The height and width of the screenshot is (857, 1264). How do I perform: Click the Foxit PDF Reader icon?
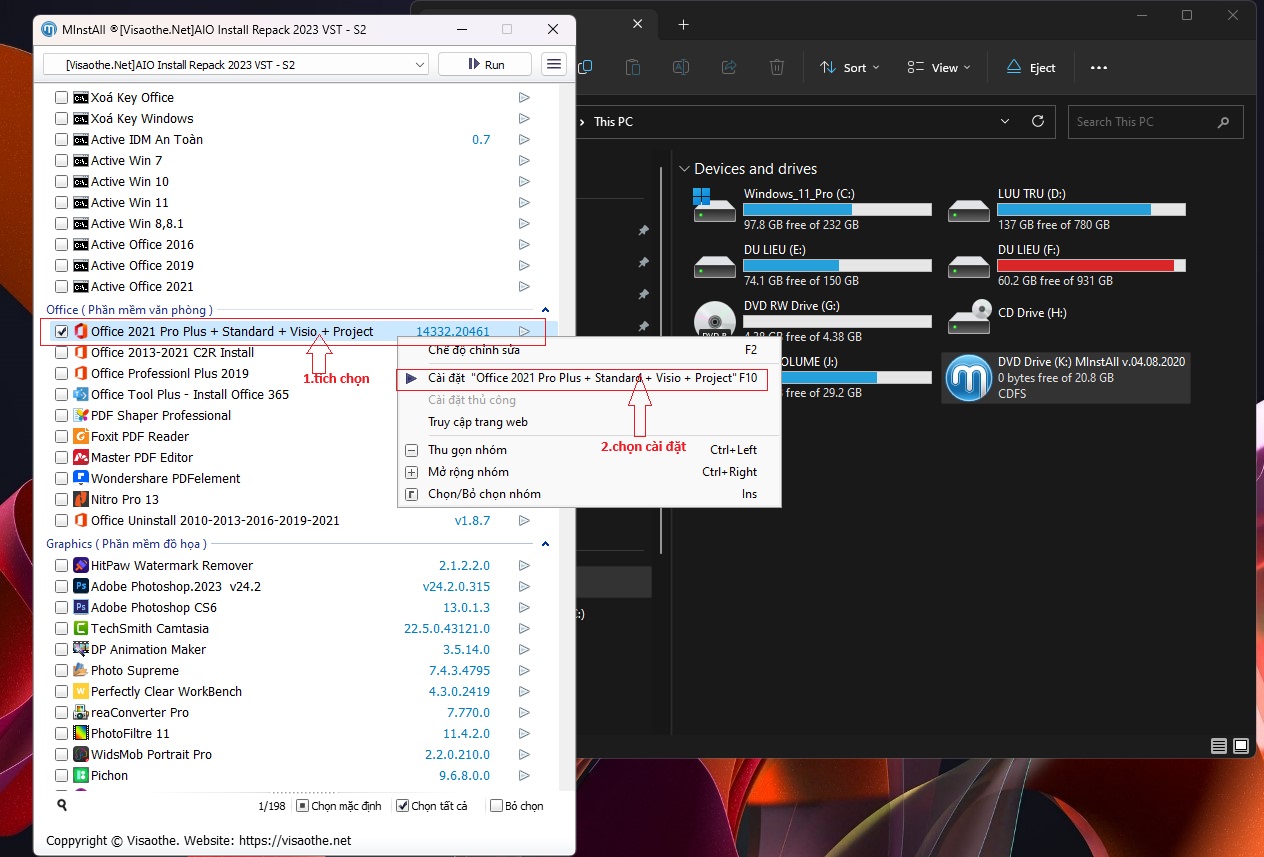pos(81,437)
